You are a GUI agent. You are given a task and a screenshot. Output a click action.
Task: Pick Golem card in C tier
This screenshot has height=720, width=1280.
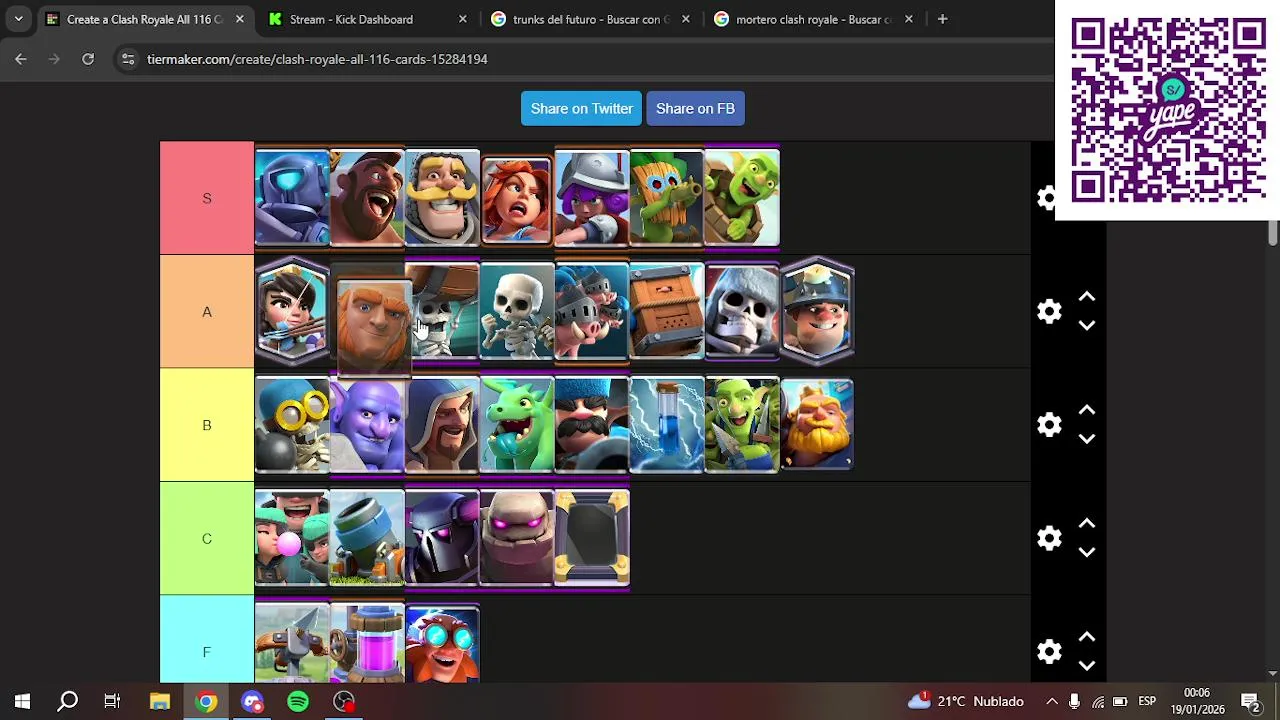[x=517, y=539]
